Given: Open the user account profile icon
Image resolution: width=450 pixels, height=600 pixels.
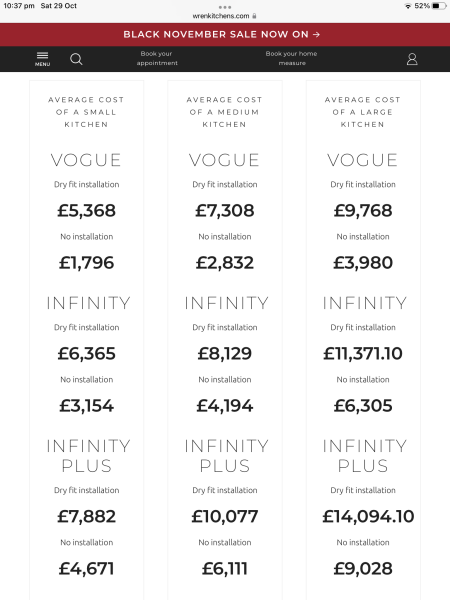Looking at the screenshot, I should click(x=412, y=59).
